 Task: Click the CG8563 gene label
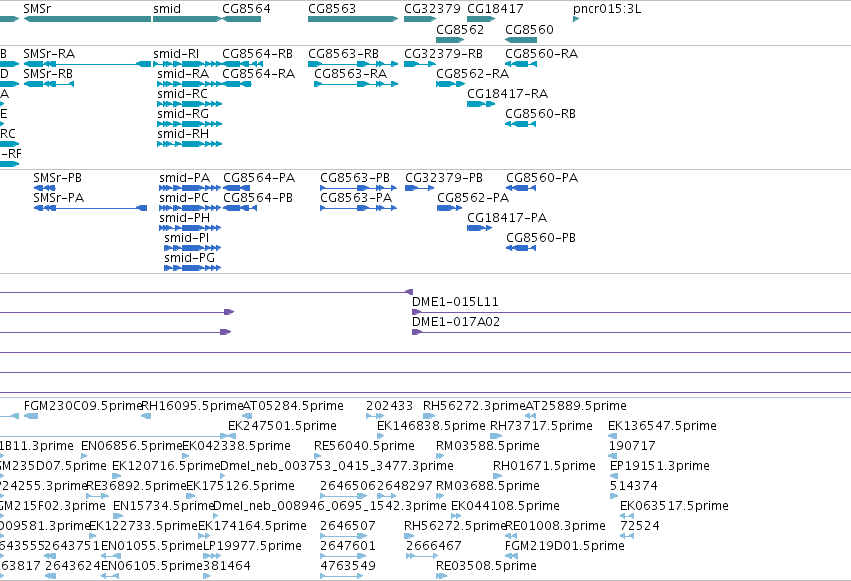(332, 9)
